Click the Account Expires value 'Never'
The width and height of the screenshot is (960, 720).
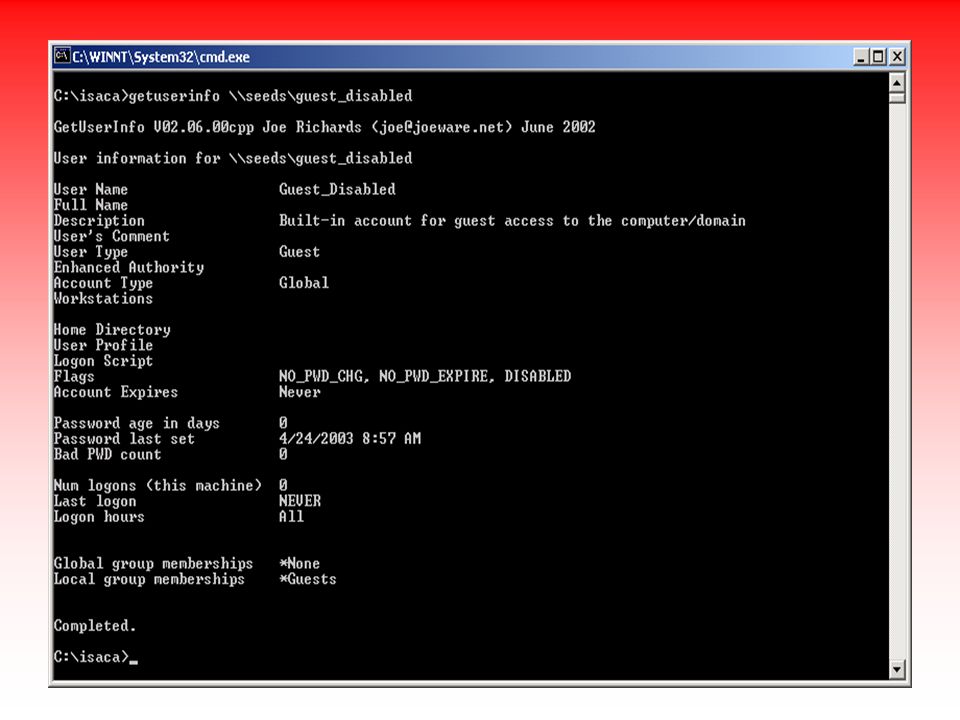(x=299, y=392)
